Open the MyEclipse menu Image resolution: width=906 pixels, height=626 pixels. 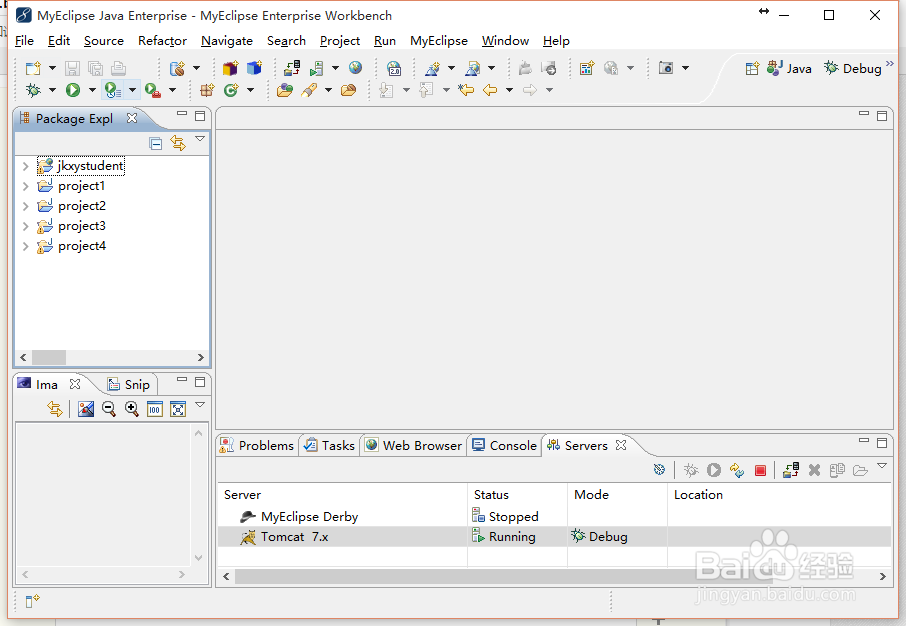pos(439,41)
